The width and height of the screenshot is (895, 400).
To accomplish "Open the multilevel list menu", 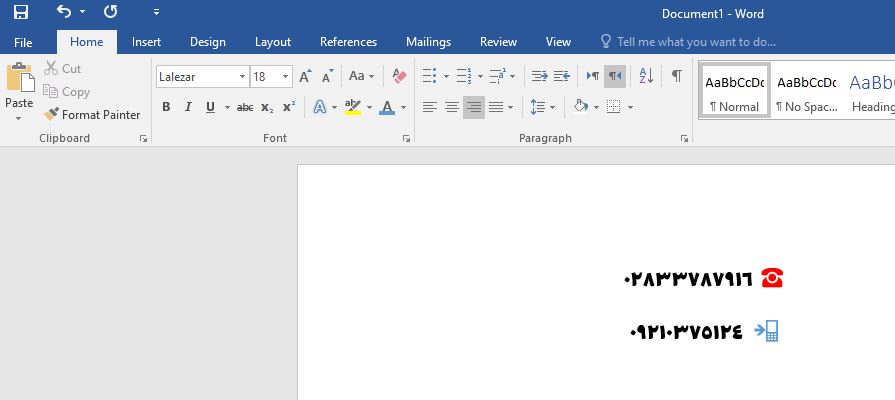I will click(502, 76).
